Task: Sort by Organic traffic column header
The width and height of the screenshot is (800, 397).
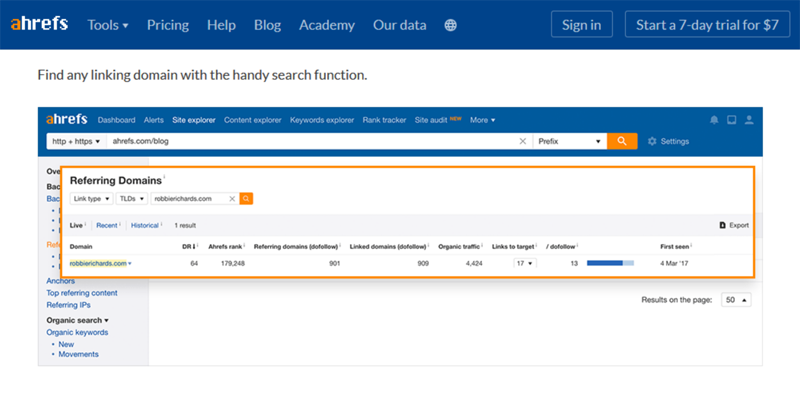Action: click(x=460, y=246)
